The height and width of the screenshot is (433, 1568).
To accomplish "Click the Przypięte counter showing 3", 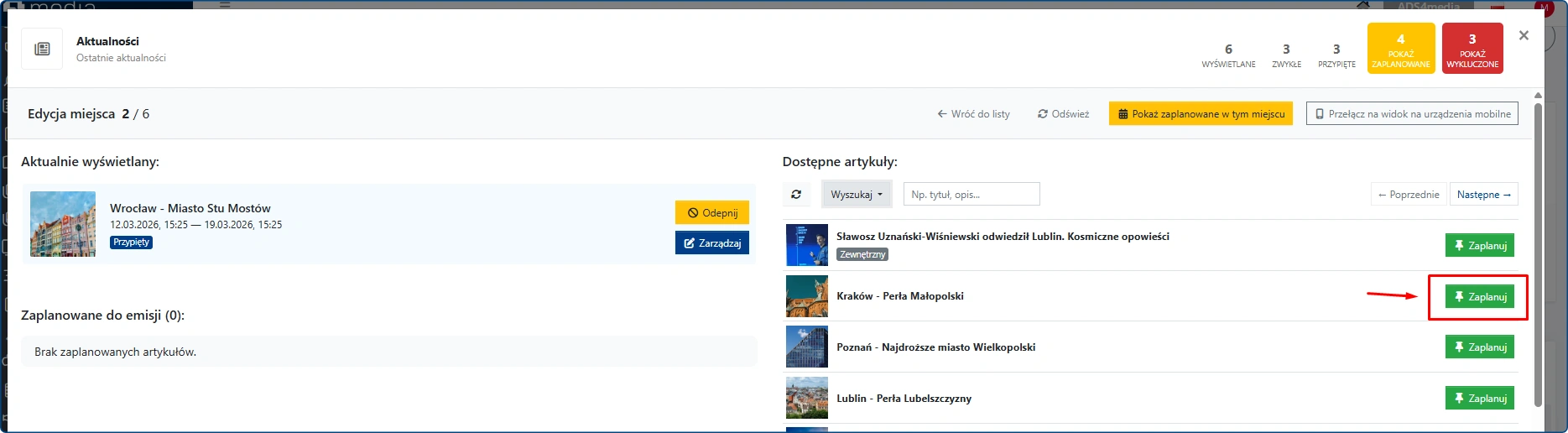I will pyautogui.click(x=1336, y=55).
